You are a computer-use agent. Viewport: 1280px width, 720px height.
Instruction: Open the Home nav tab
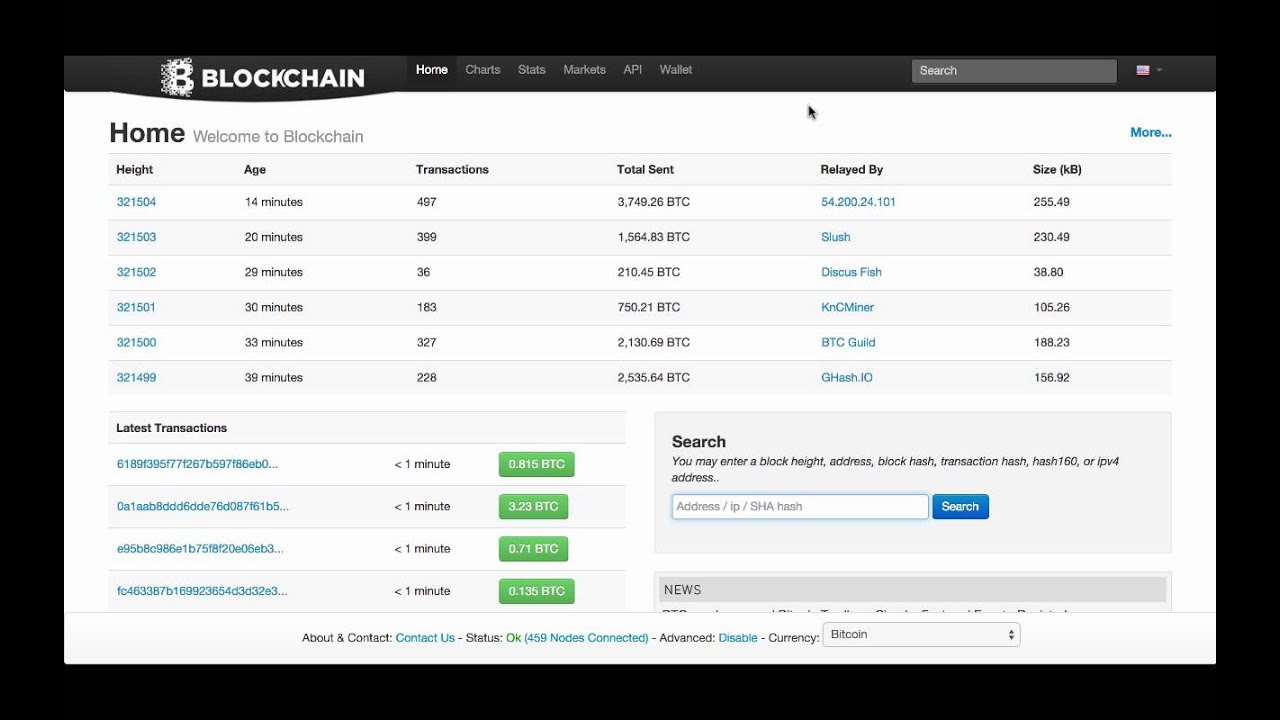coord(432,70)
